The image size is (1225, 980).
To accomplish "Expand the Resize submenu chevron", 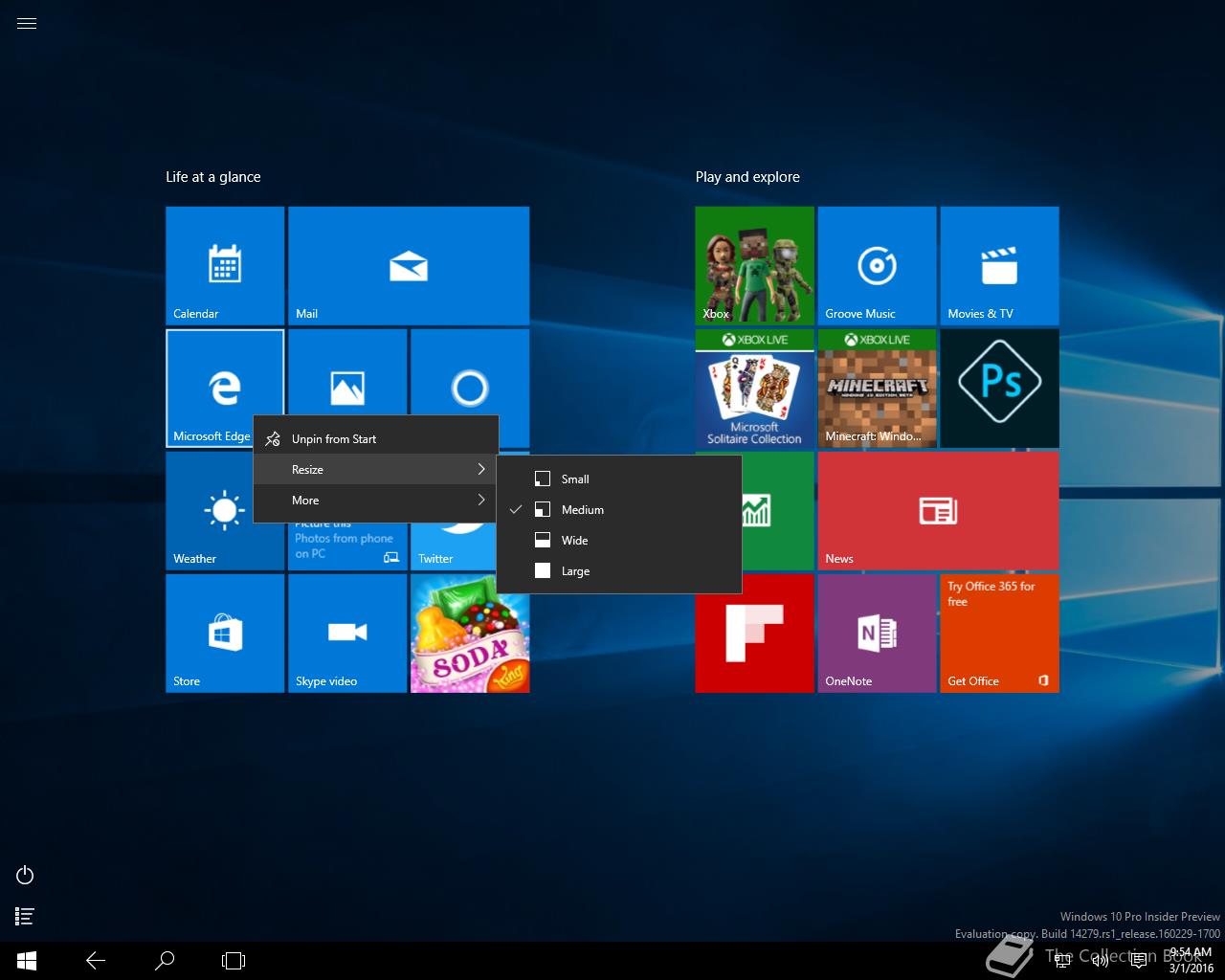I will point(481,469).
